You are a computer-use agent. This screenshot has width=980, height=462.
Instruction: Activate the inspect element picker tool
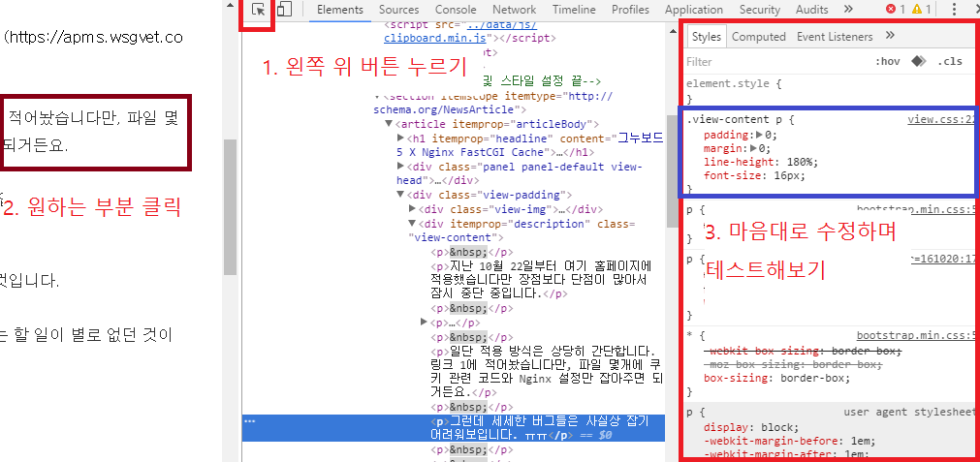click(x=259, y=10)
